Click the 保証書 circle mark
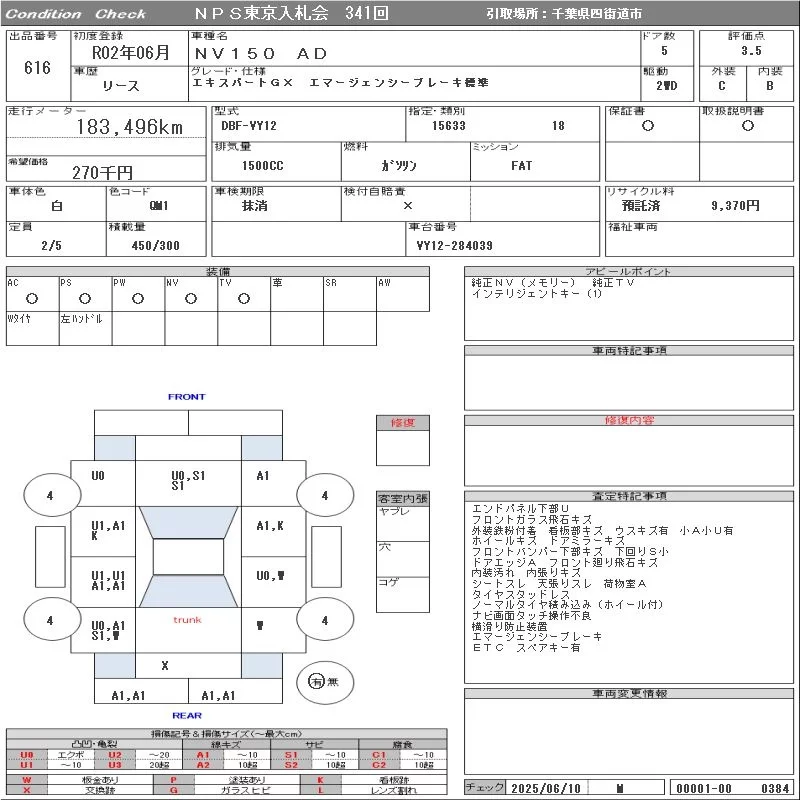This screenshot has width=800, height=800. 648,126
